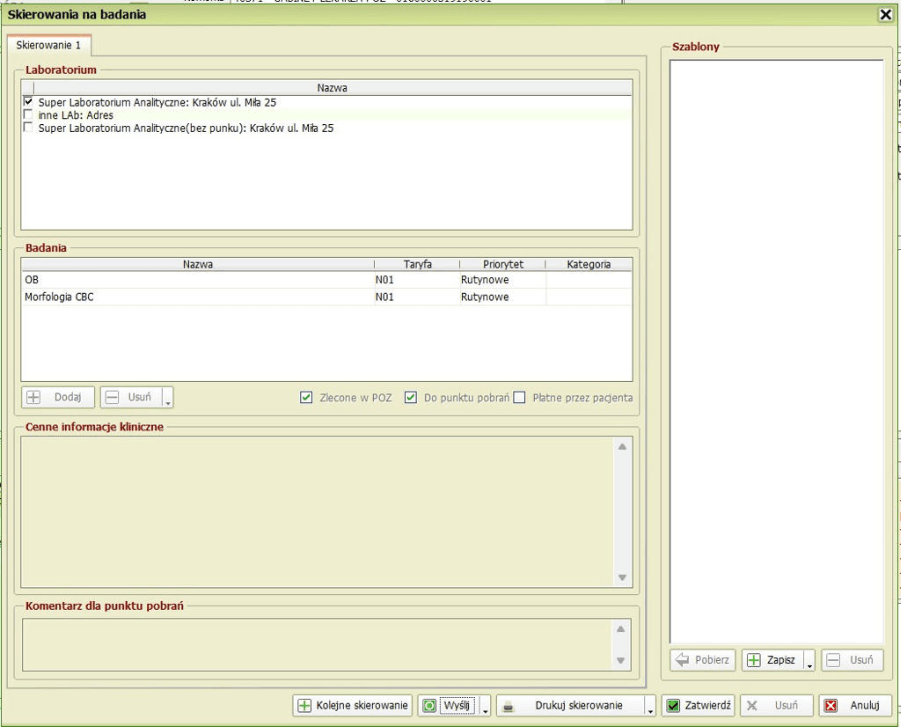Image resolution: width=901 pixels, height=727 pixels.
Task: Focus the Cenne informacje kliniczne text area
Action: pyautogui.click(x=317, y=511)
